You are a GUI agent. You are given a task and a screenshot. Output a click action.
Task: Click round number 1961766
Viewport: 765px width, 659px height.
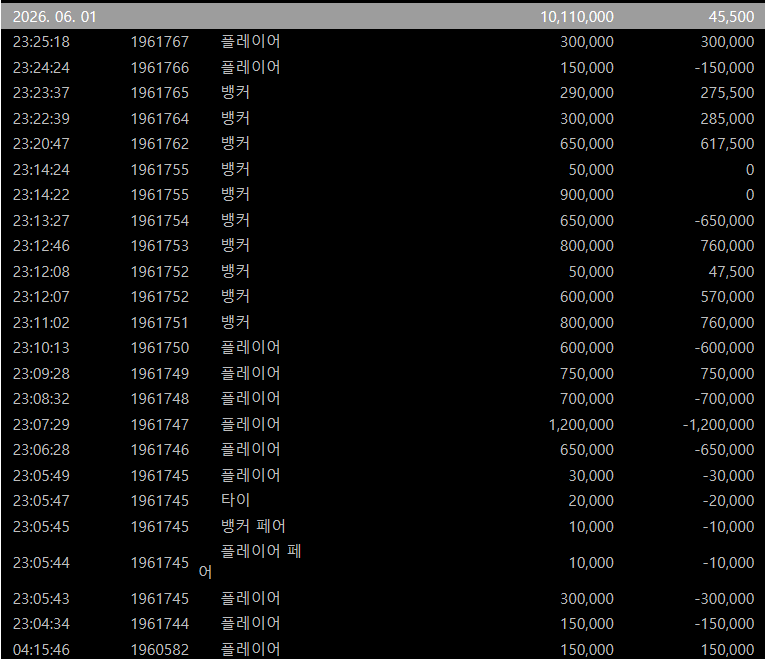(160, 67)
